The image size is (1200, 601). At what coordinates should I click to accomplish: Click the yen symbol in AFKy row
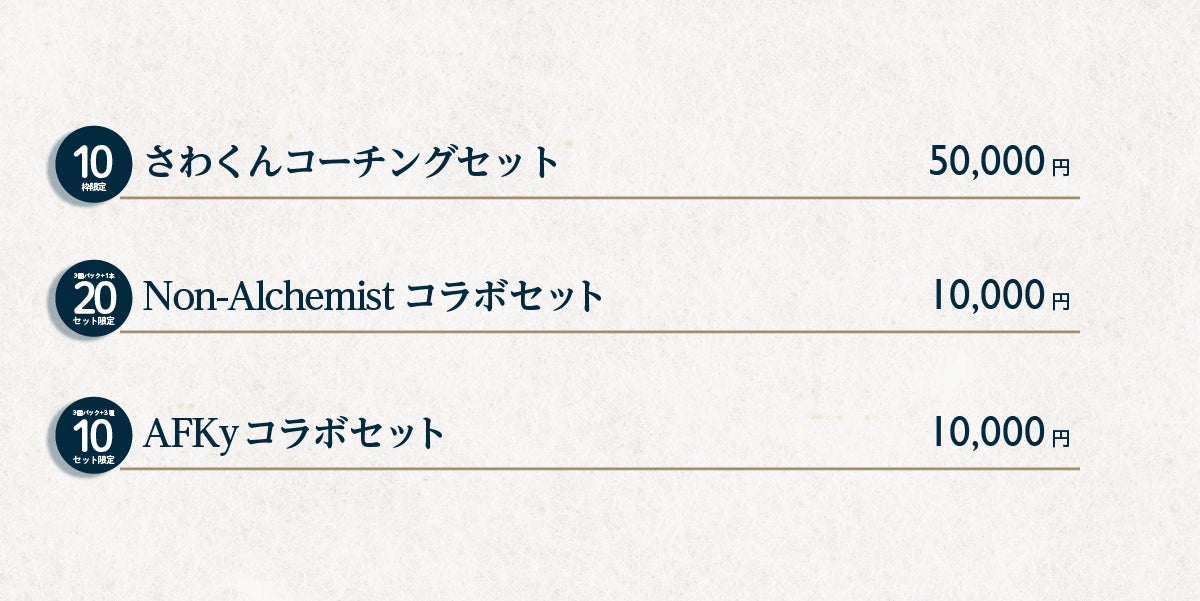tap(1061, 437)
